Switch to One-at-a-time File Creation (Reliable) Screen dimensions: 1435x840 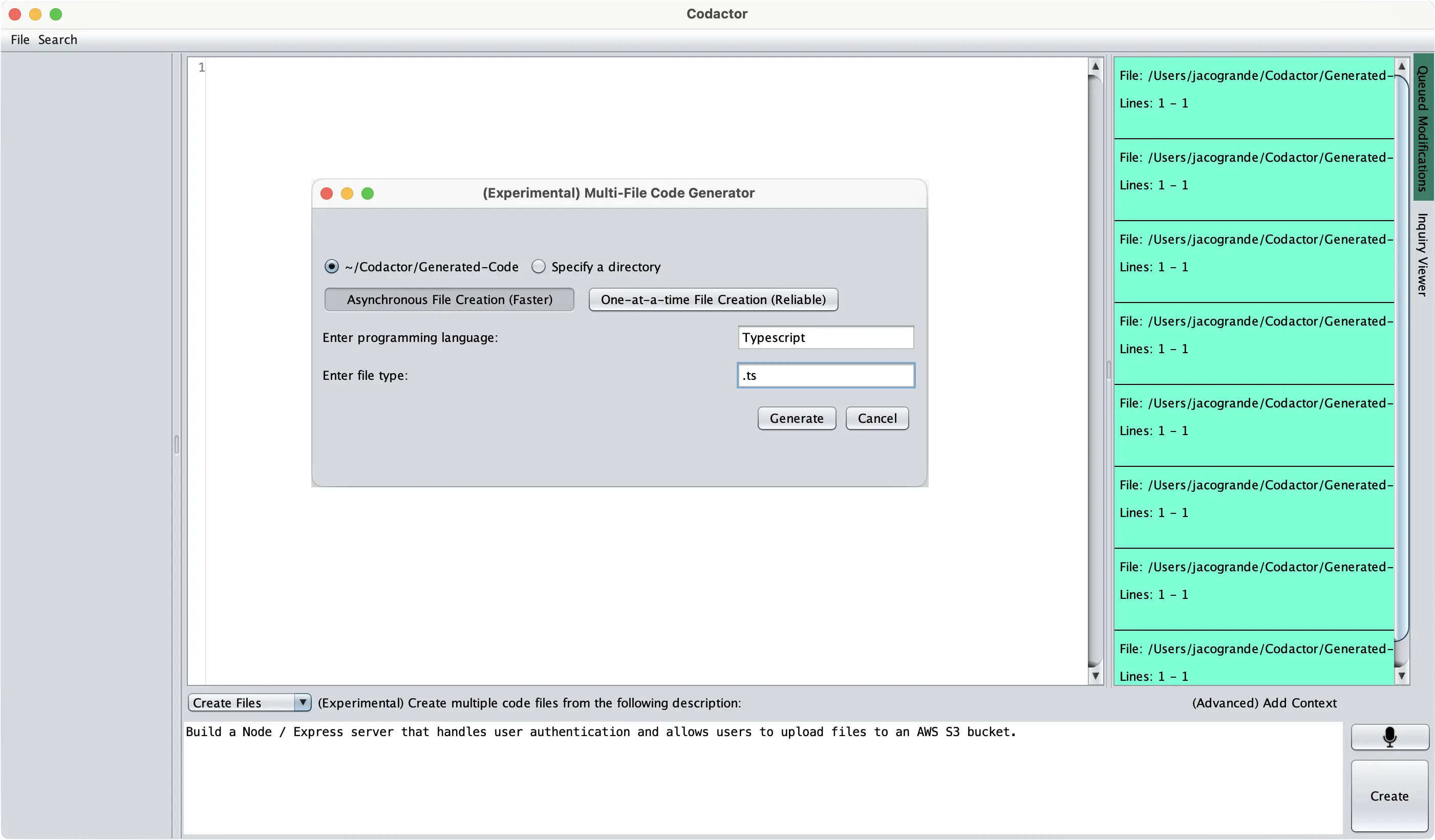click(713, 299)
